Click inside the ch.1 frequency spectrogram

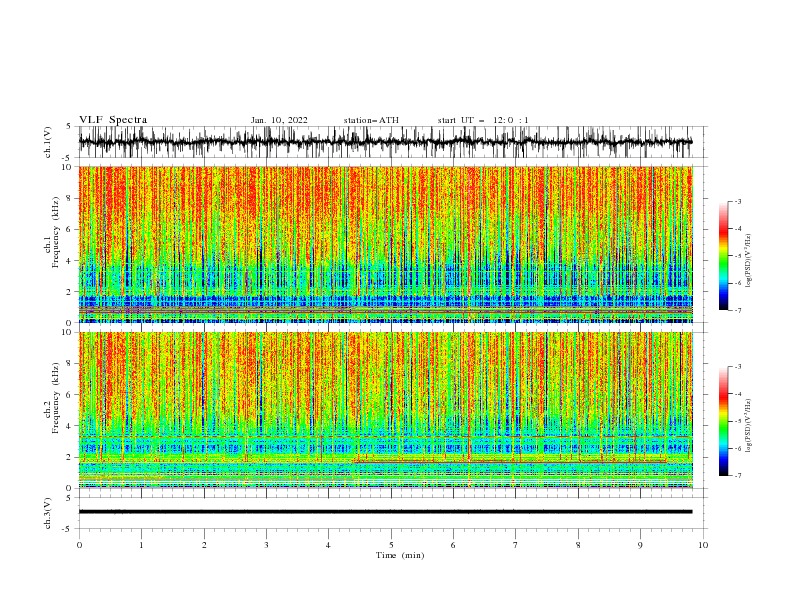(x=385, y=244)
